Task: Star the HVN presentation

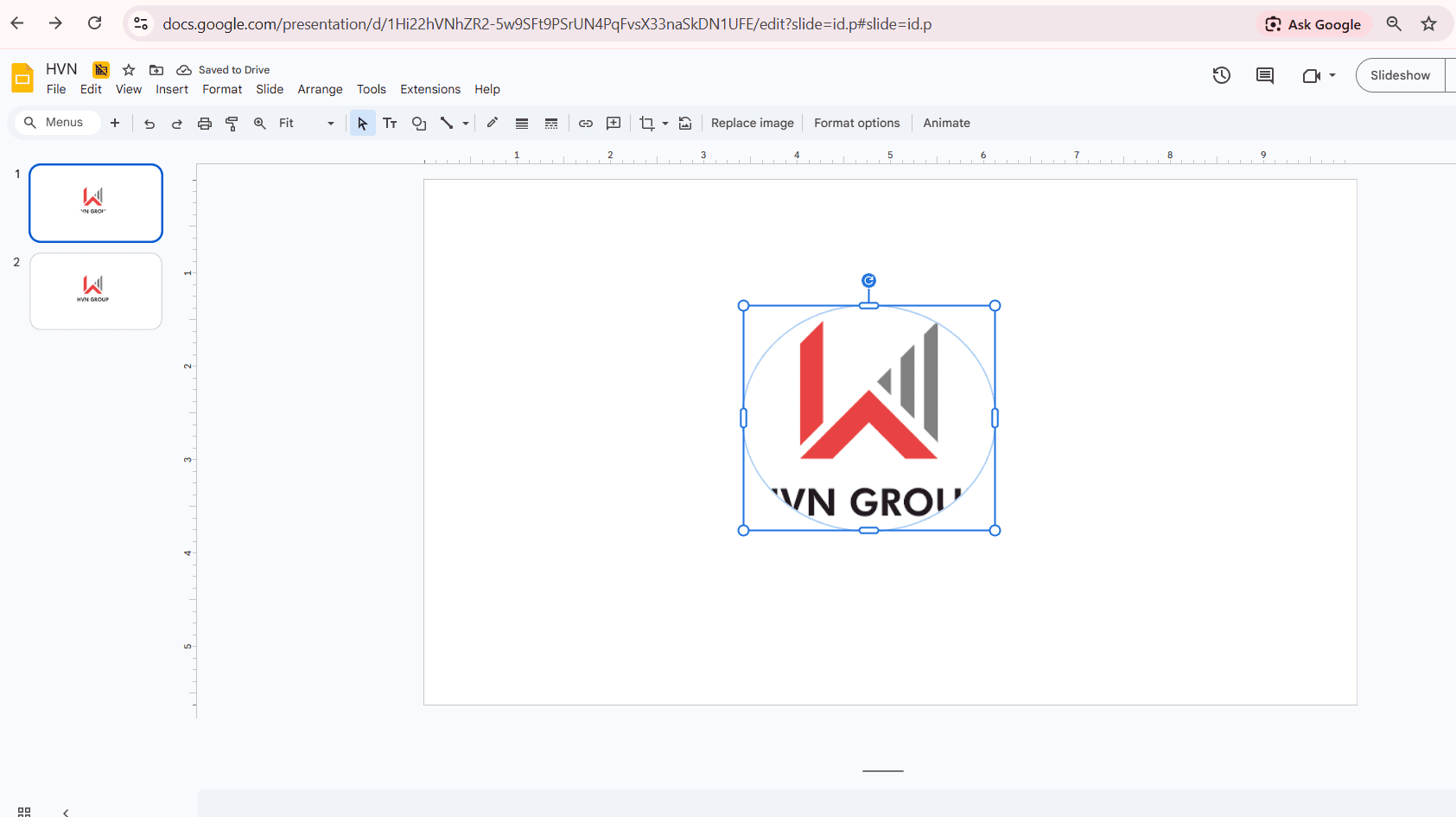Action: pos(129,70)
